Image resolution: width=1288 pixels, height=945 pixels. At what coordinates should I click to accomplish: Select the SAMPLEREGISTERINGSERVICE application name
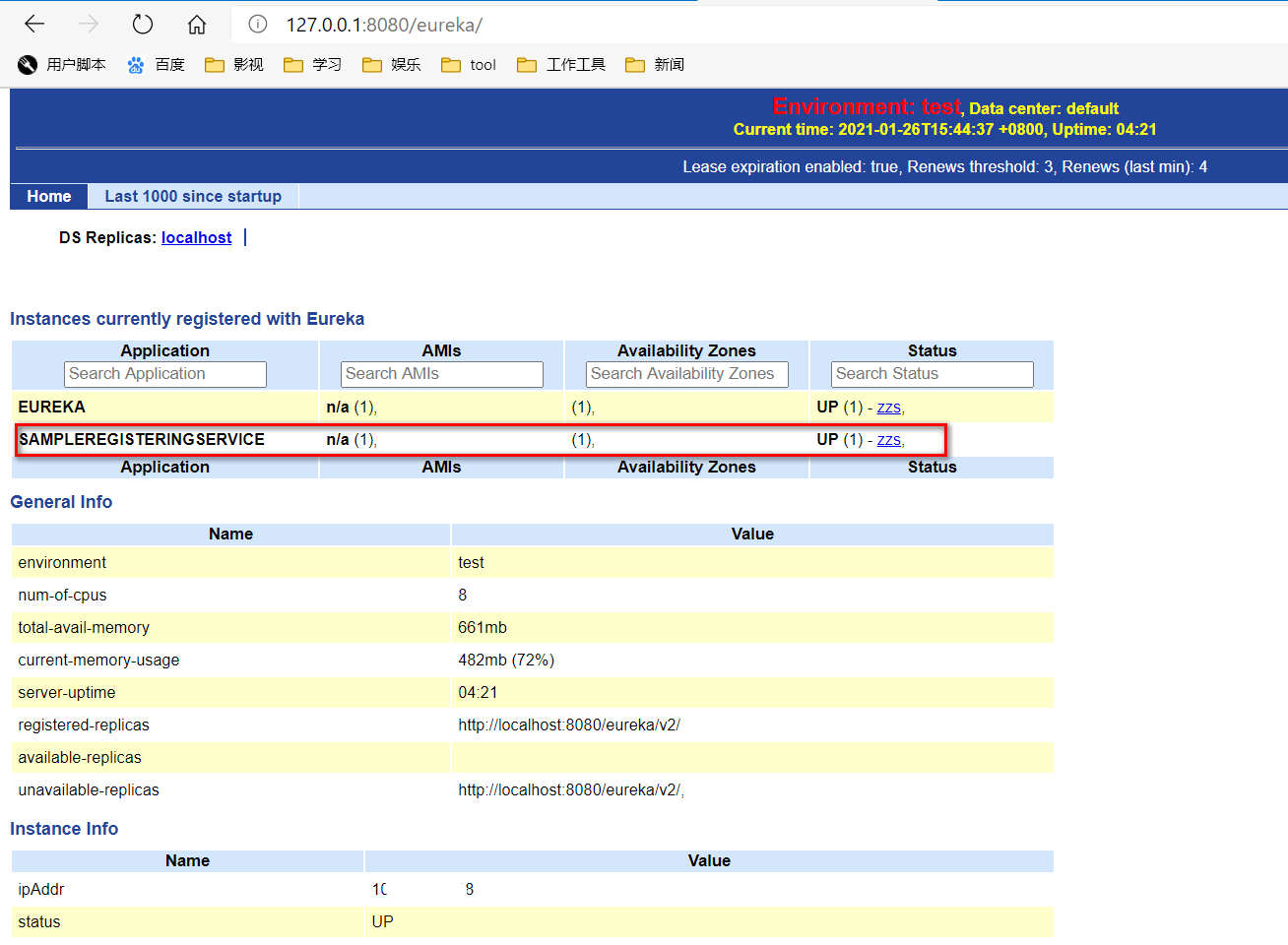tap(142, 439)
